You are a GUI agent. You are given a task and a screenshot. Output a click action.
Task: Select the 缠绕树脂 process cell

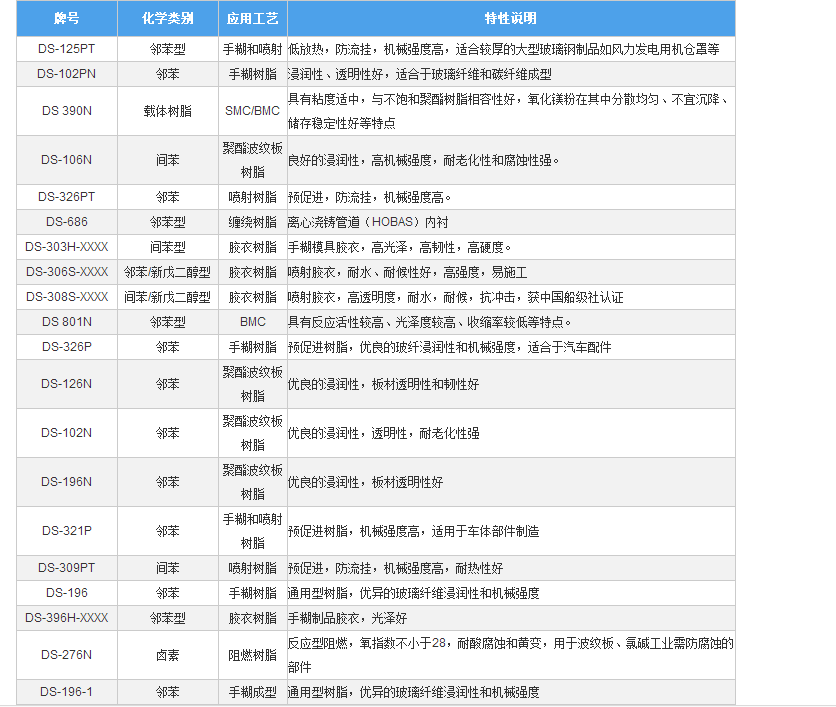(252, 222)
